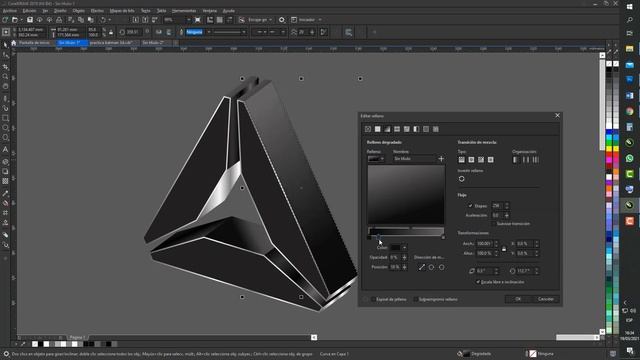Image resolution: width=640 pixels, height=360 pixels.
Task: Select the Rectangle tool
Action: coord(5,118)
